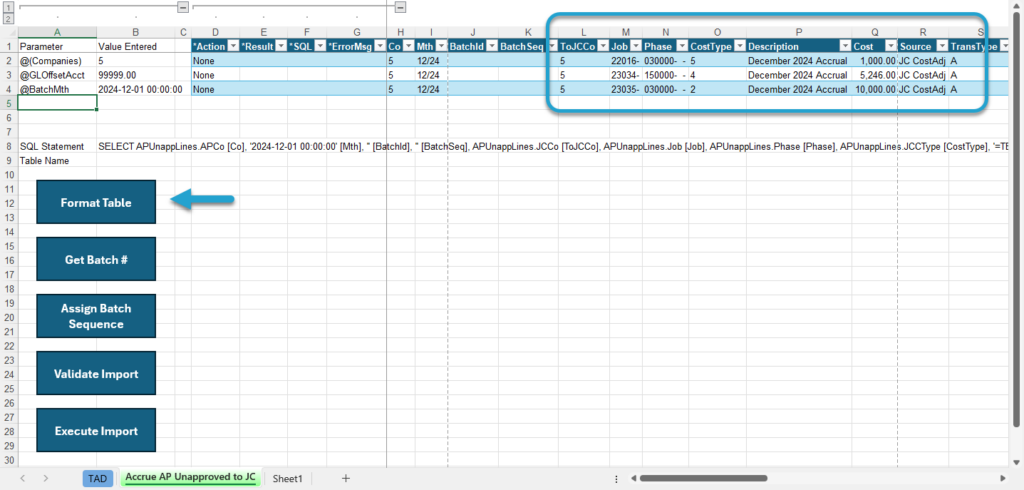Click Assign Batch Sequence button
The image size is (1024, 490).
point(96,316)
